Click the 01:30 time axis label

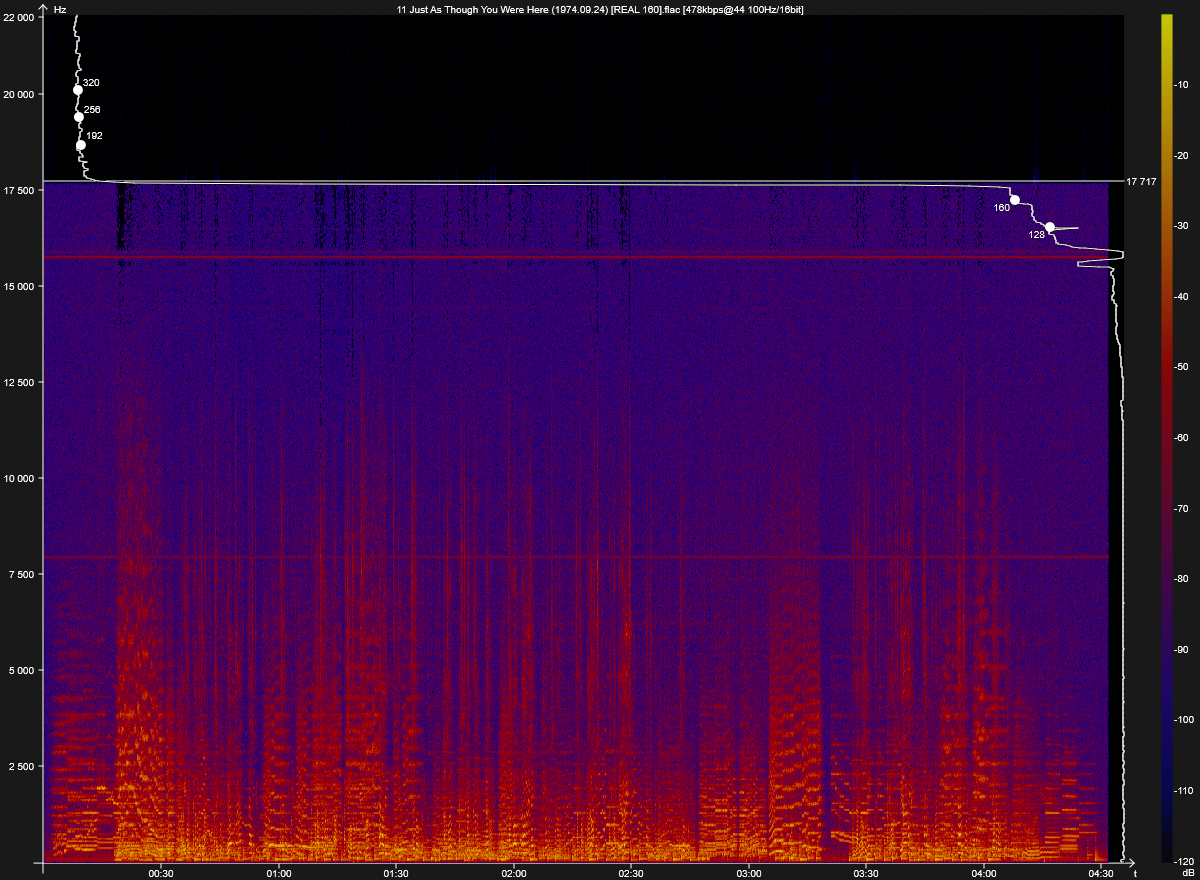click(397, 872)
